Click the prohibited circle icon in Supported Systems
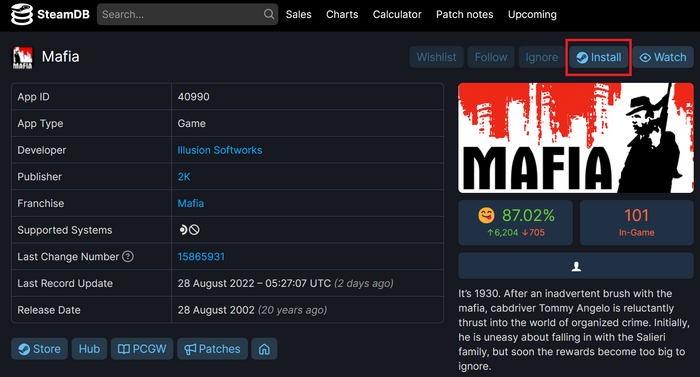Screen dimensions: 700x377 click(x=194, y=230)
